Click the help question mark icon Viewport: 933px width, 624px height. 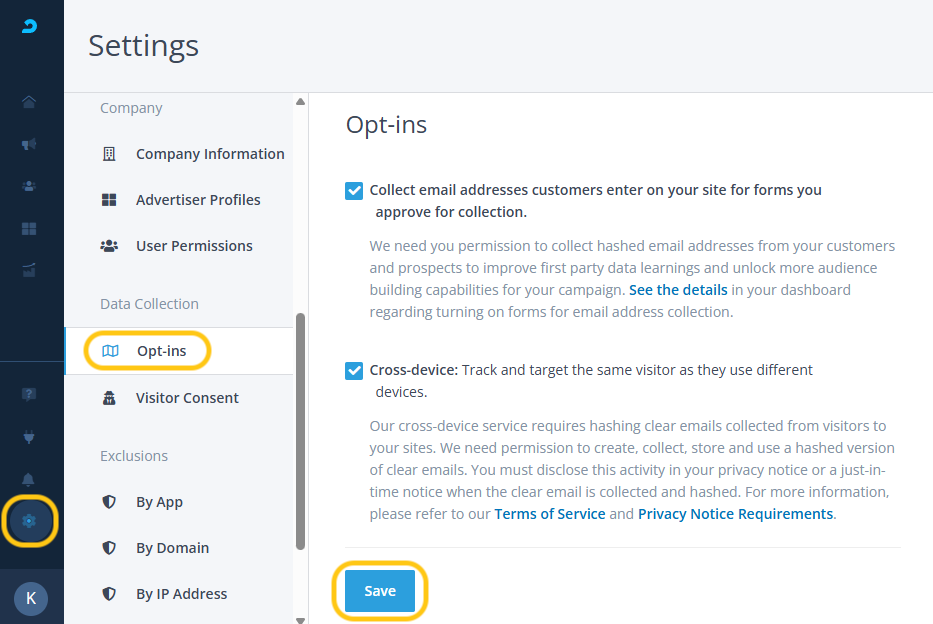pyautogui.click(x=29, y=394)
